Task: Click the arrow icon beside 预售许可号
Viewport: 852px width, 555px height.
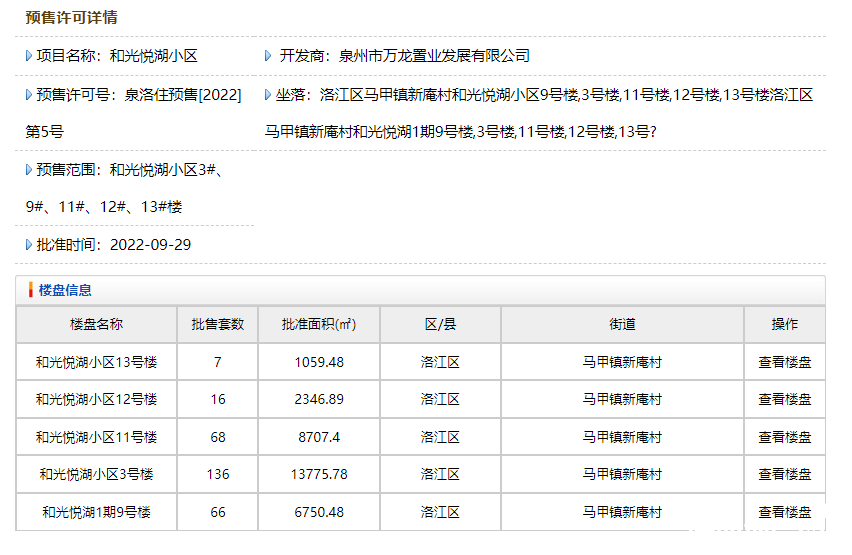Action: pos(29,95)
